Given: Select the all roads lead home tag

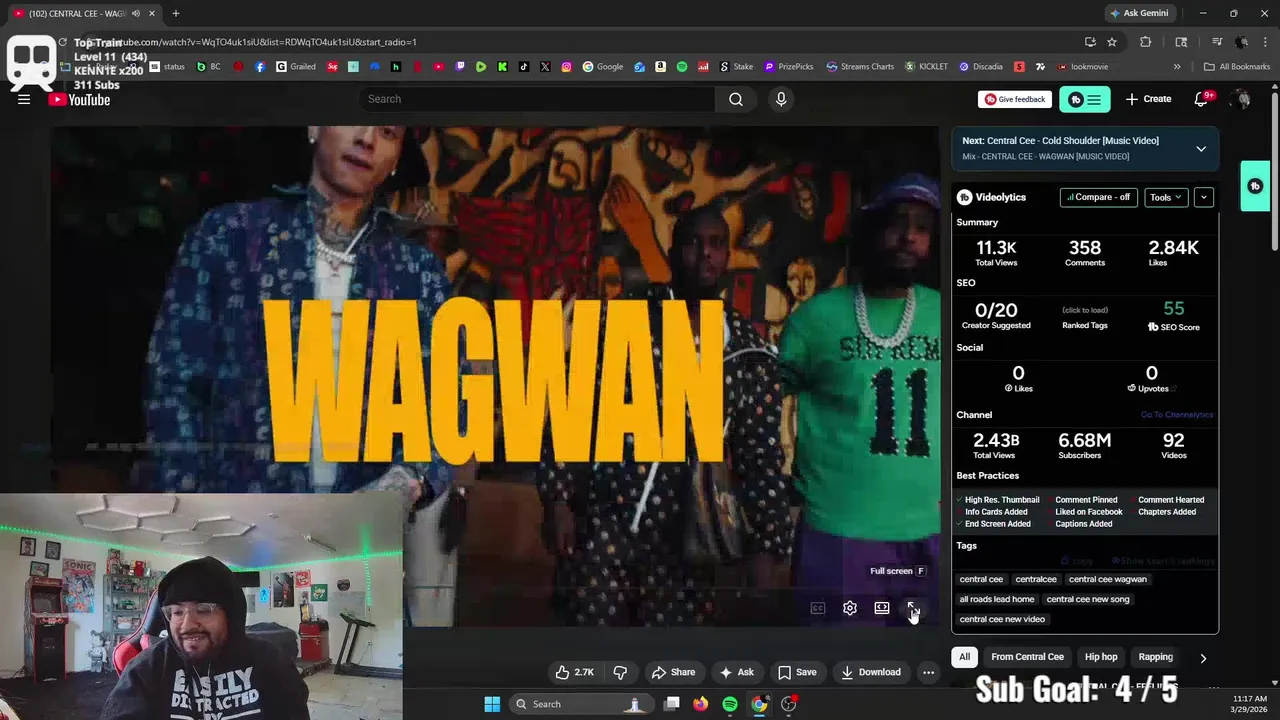Looking at the screenshot, I should tap(997, 599).
